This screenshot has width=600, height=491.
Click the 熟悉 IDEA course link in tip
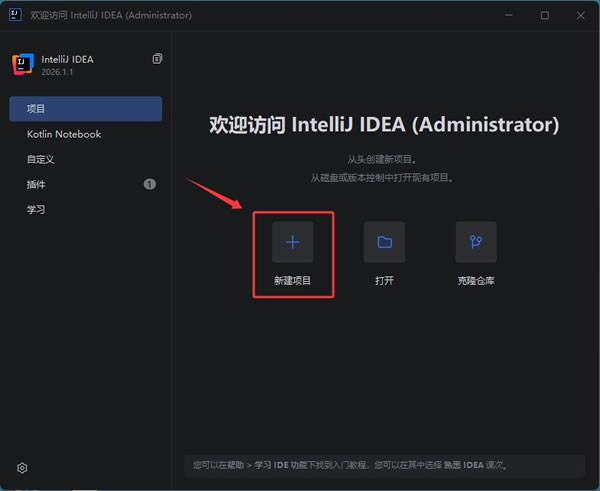464,465
